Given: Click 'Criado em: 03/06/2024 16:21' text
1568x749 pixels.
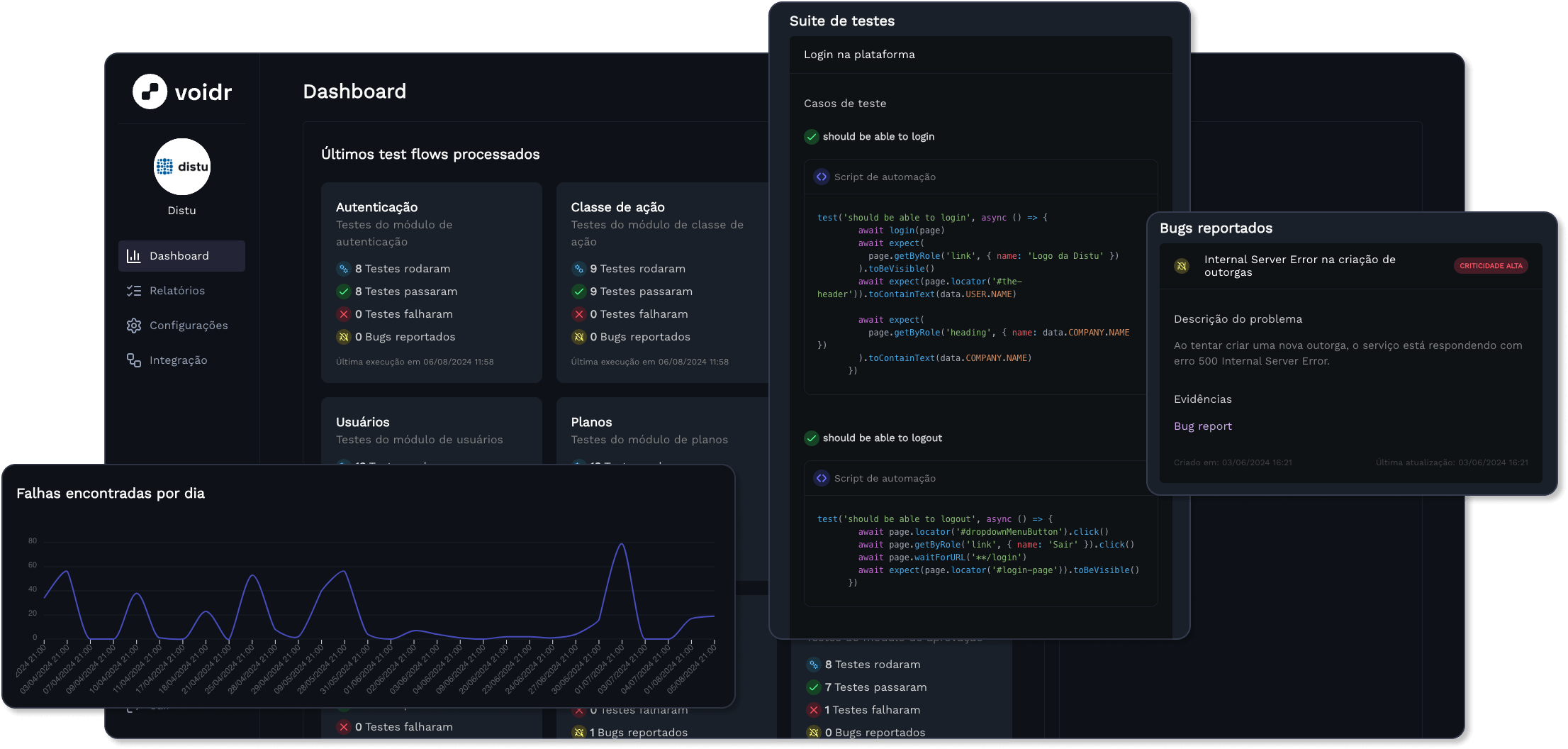Looking at the screenshot, I should (1233, 462).
